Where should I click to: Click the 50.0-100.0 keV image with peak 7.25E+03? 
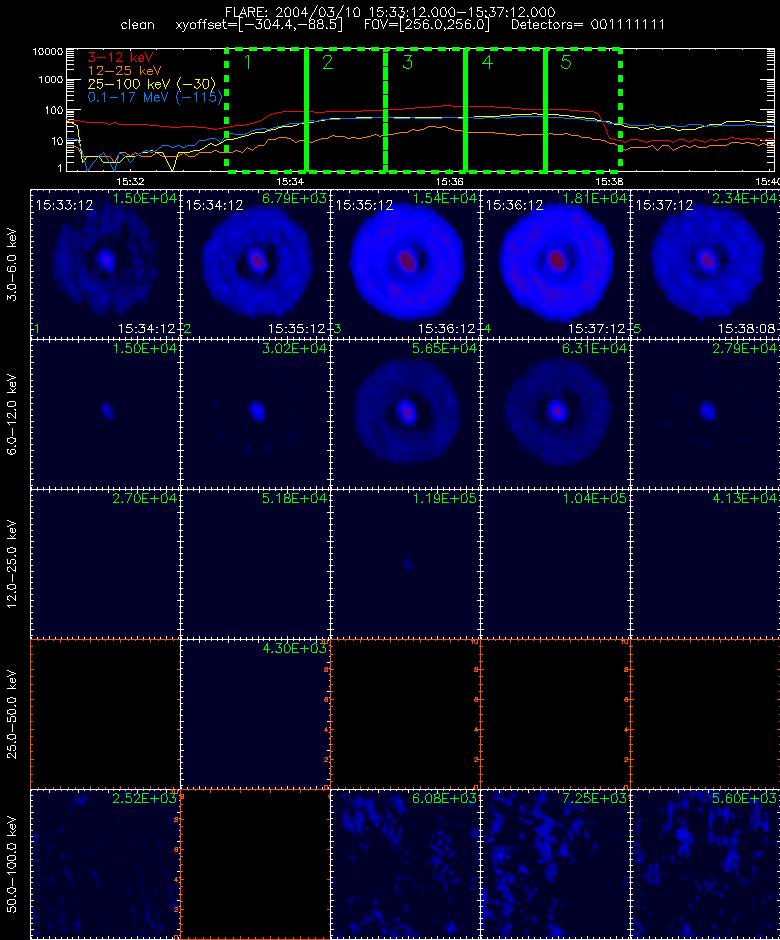coord(555,864)
